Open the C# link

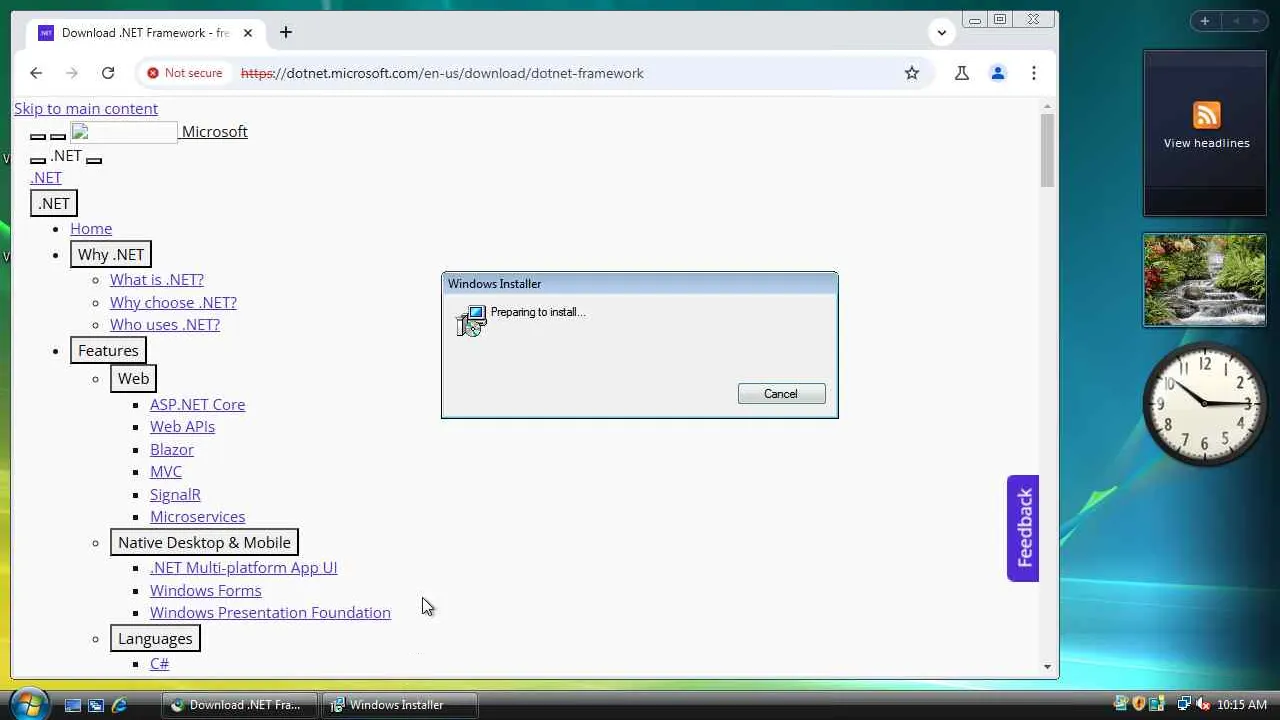tap(159, 664)
